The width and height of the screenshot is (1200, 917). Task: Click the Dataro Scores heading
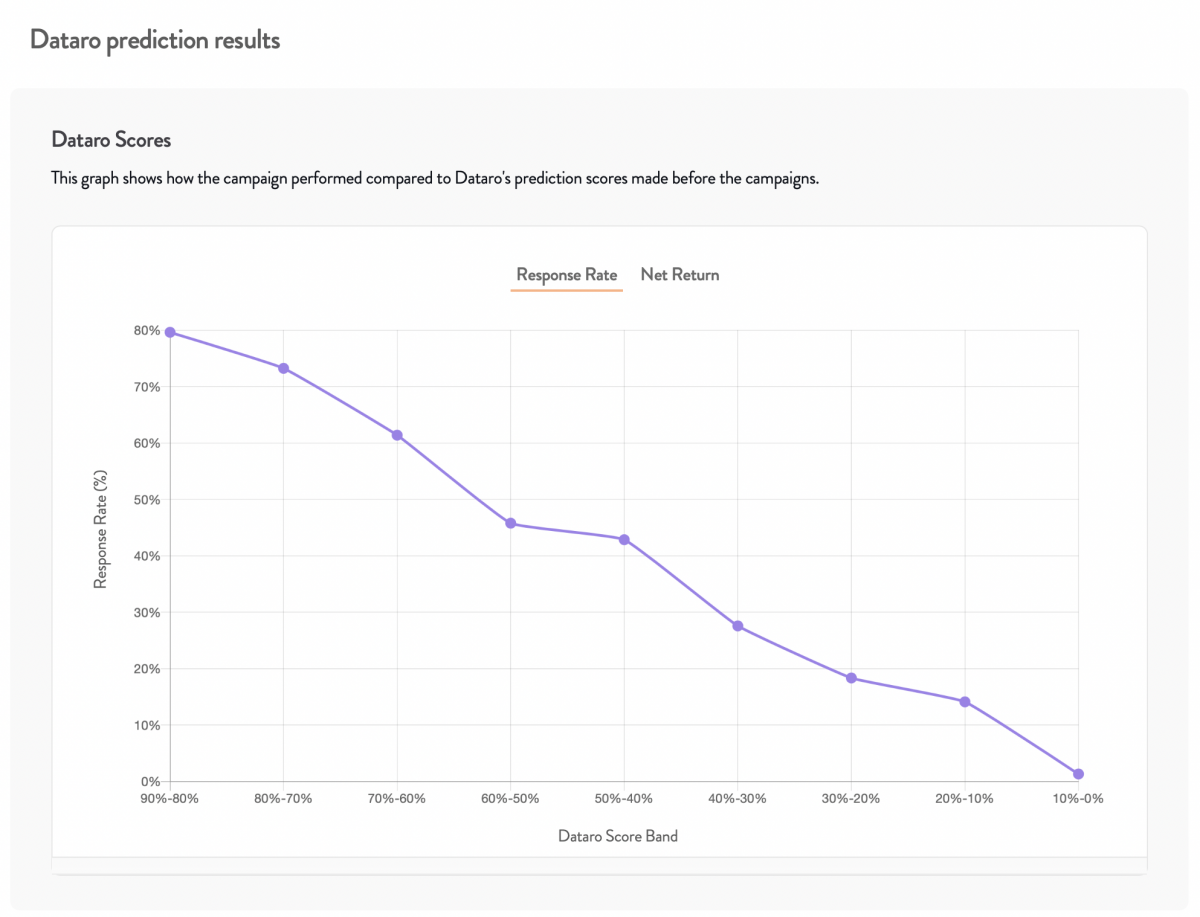coord(111,140)
